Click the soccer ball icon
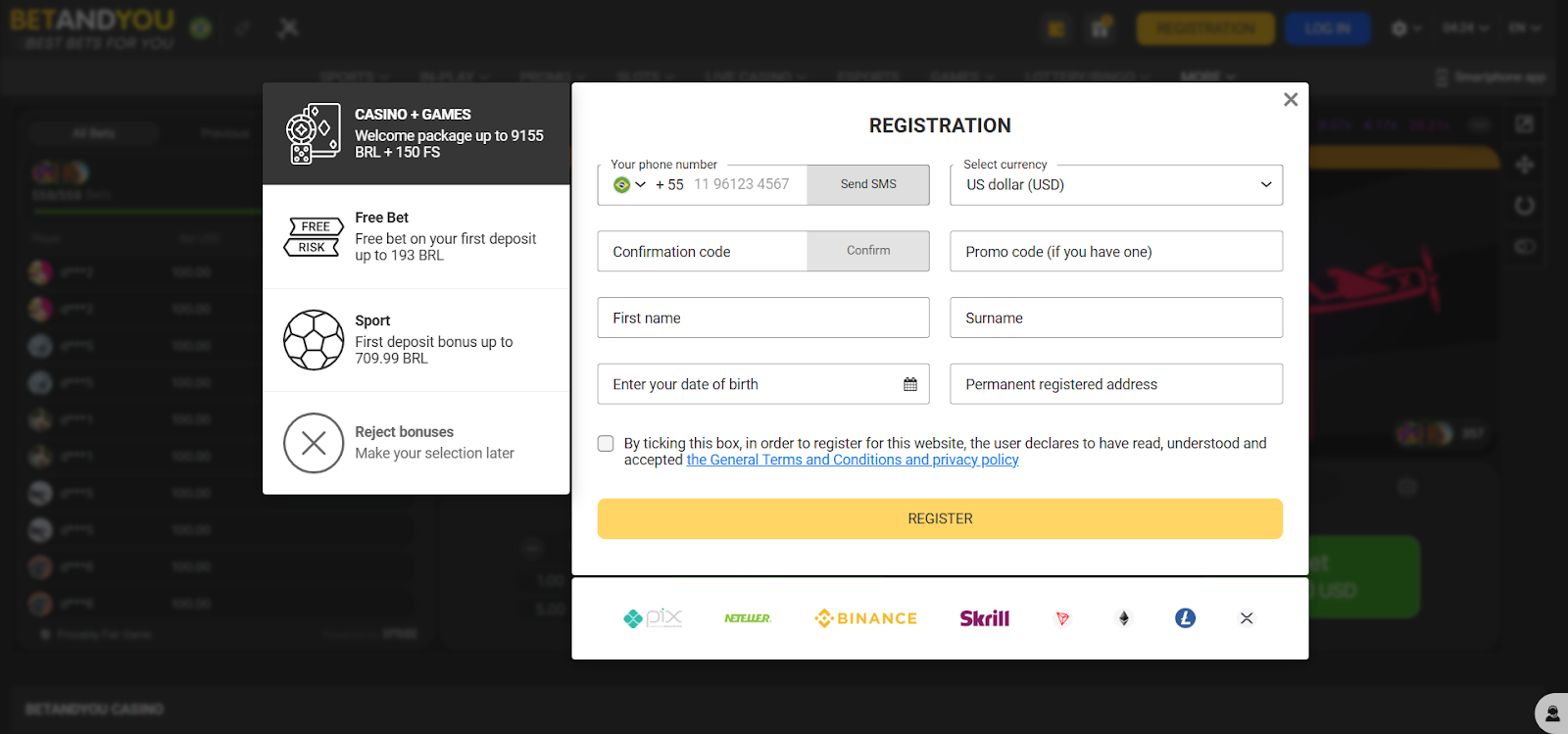 (314, 340)
